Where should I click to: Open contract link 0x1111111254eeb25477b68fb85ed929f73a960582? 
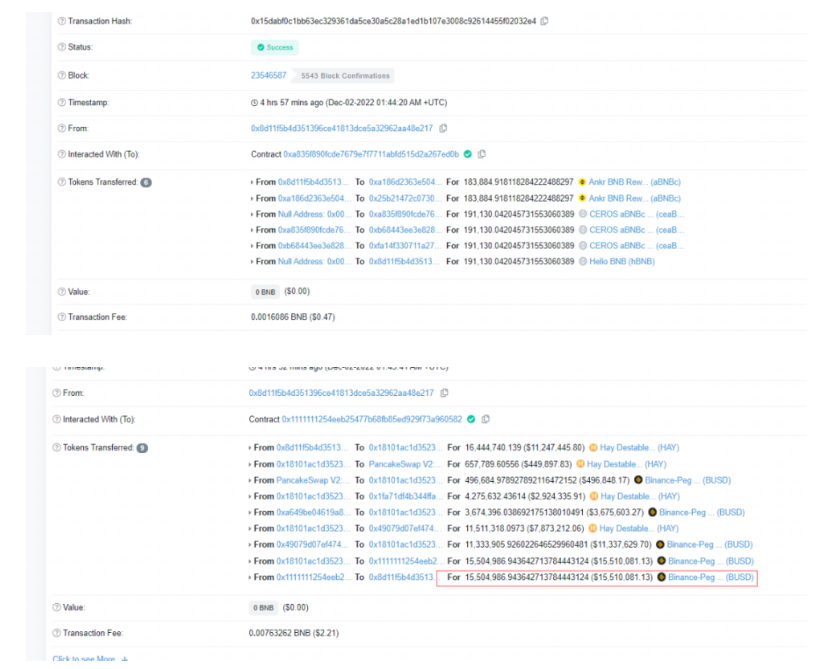(372, 419)
